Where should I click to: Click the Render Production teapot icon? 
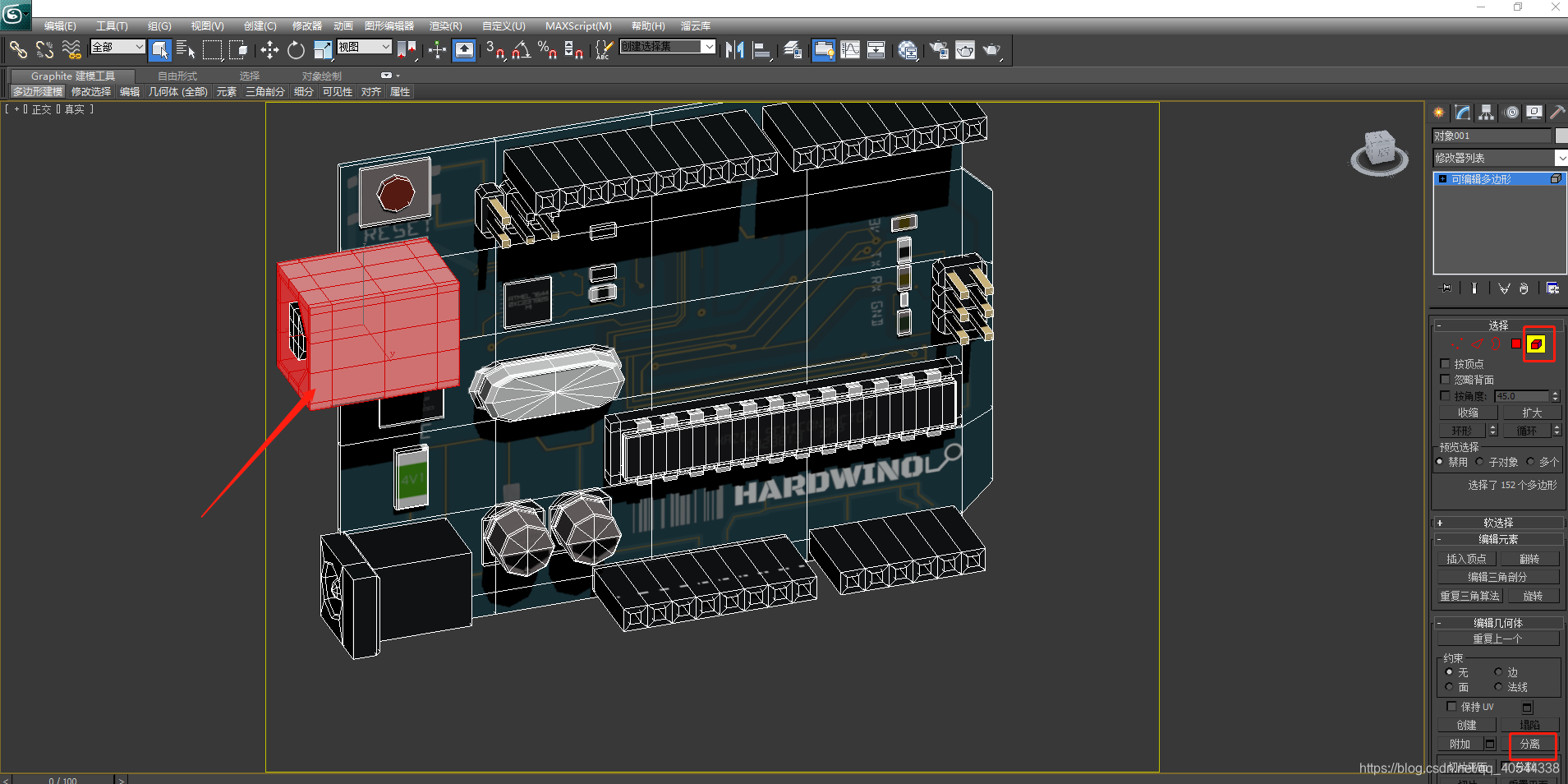[x=992, y=50]
